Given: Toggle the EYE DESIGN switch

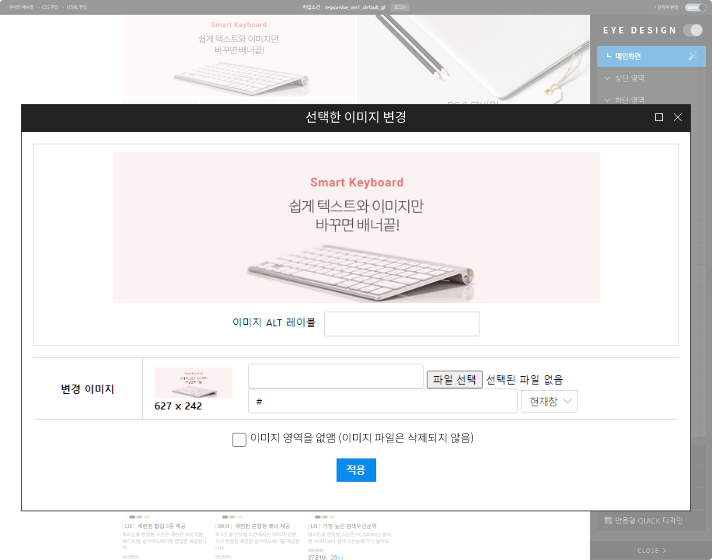Looking at the screenshot, I should [x=692, y=30].
